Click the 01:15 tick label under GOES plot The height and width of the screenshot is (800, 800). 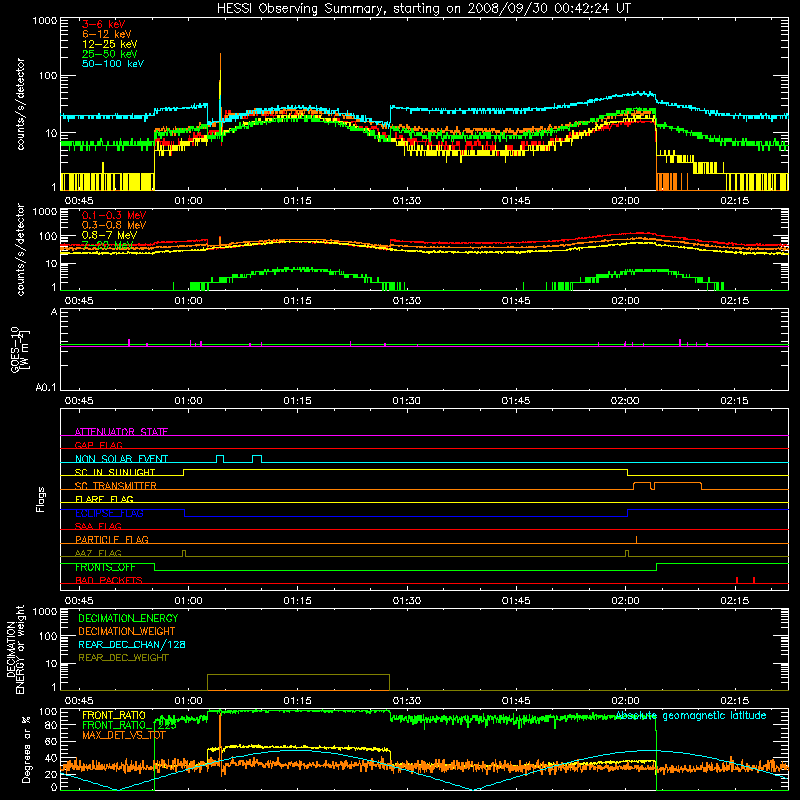click(297, 401)
